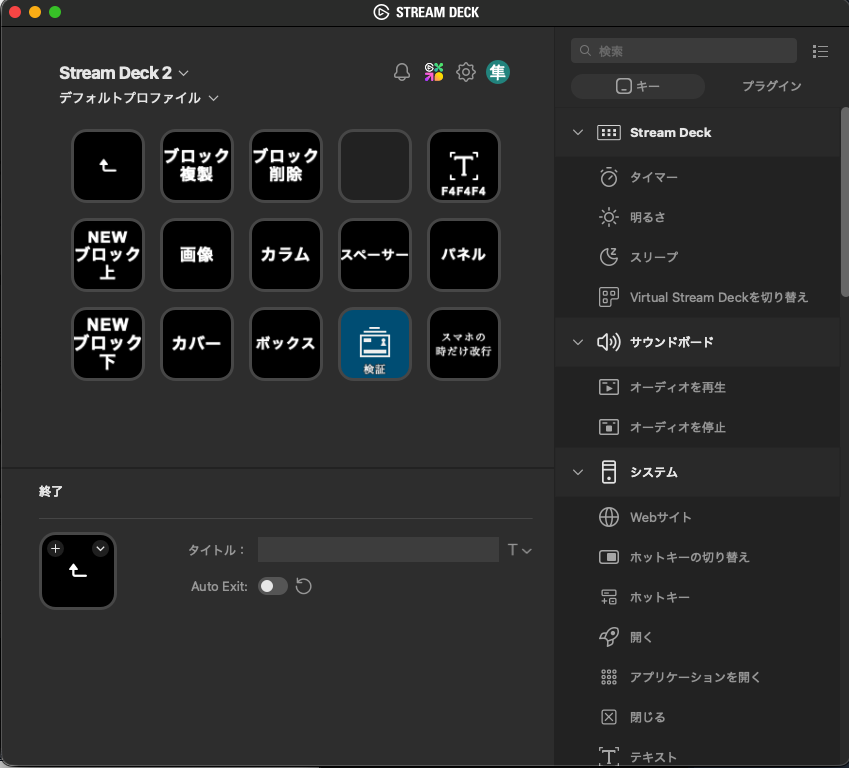Choose the オーディオを再生 action
This screenshot has height=768, width=849.
pos(697,387)
